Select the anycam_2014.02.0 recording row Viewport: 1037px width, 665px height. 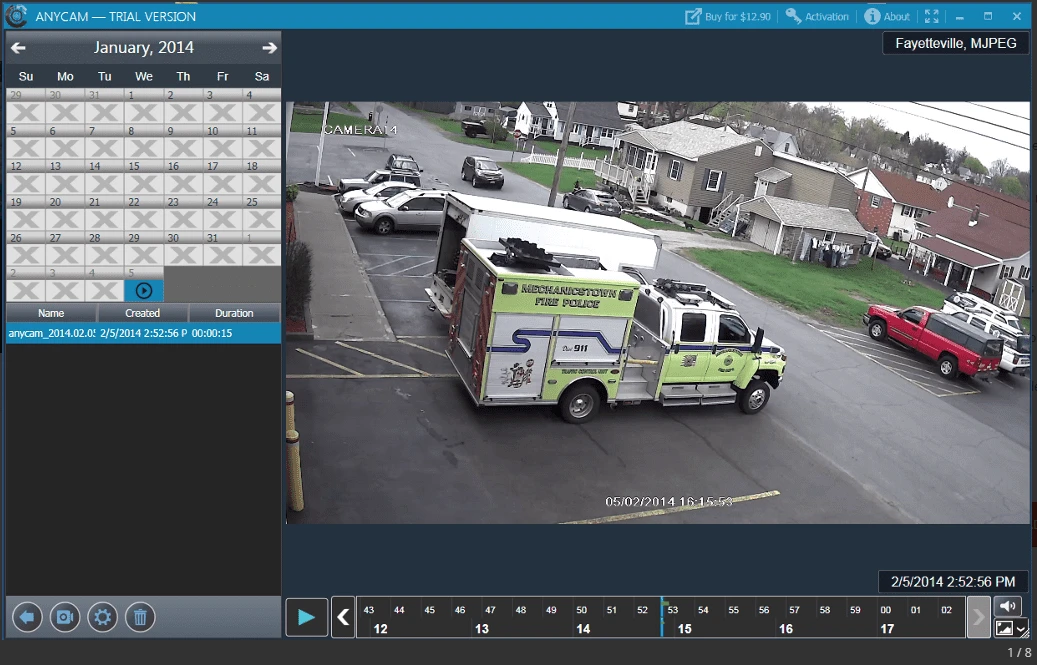pos(144,333)
